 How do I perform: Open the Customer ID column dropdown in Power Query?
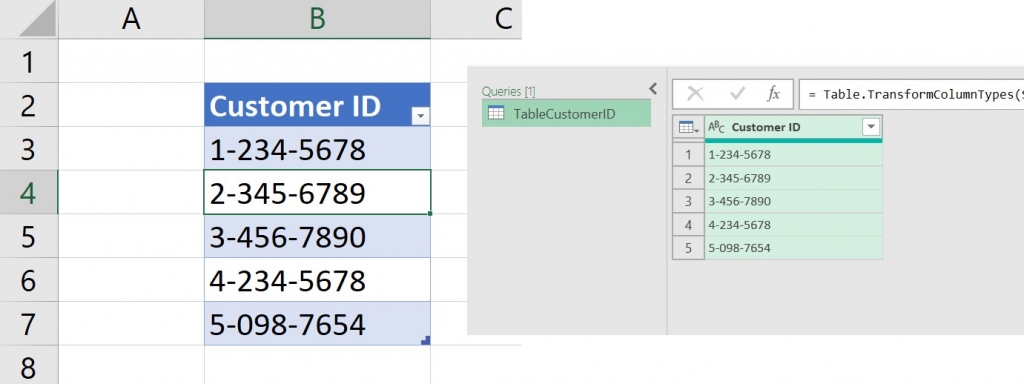pos(871,127)
